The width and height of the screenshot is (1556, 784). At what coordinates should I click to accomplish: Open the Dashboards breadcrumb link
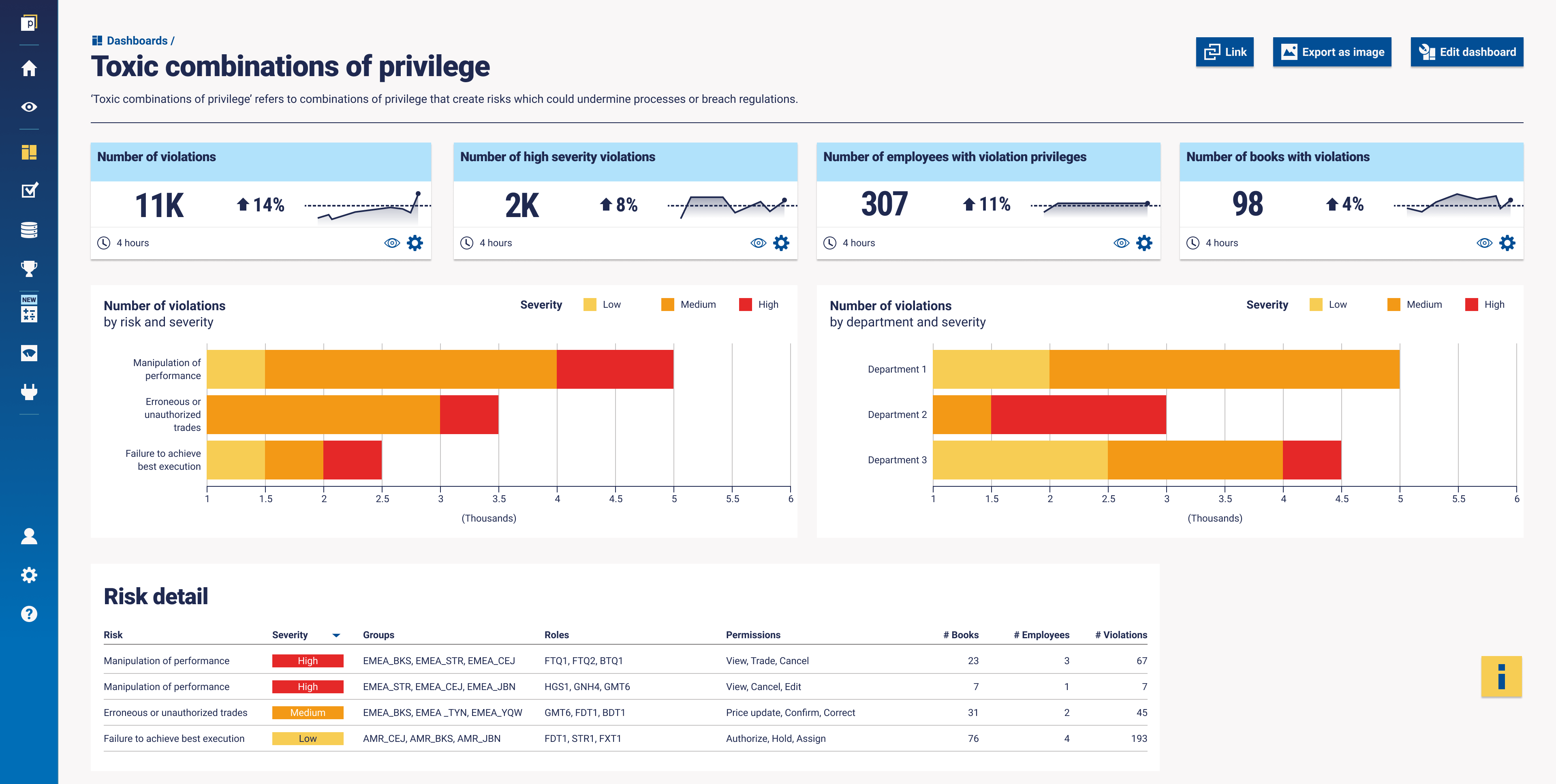pos(137,40)
